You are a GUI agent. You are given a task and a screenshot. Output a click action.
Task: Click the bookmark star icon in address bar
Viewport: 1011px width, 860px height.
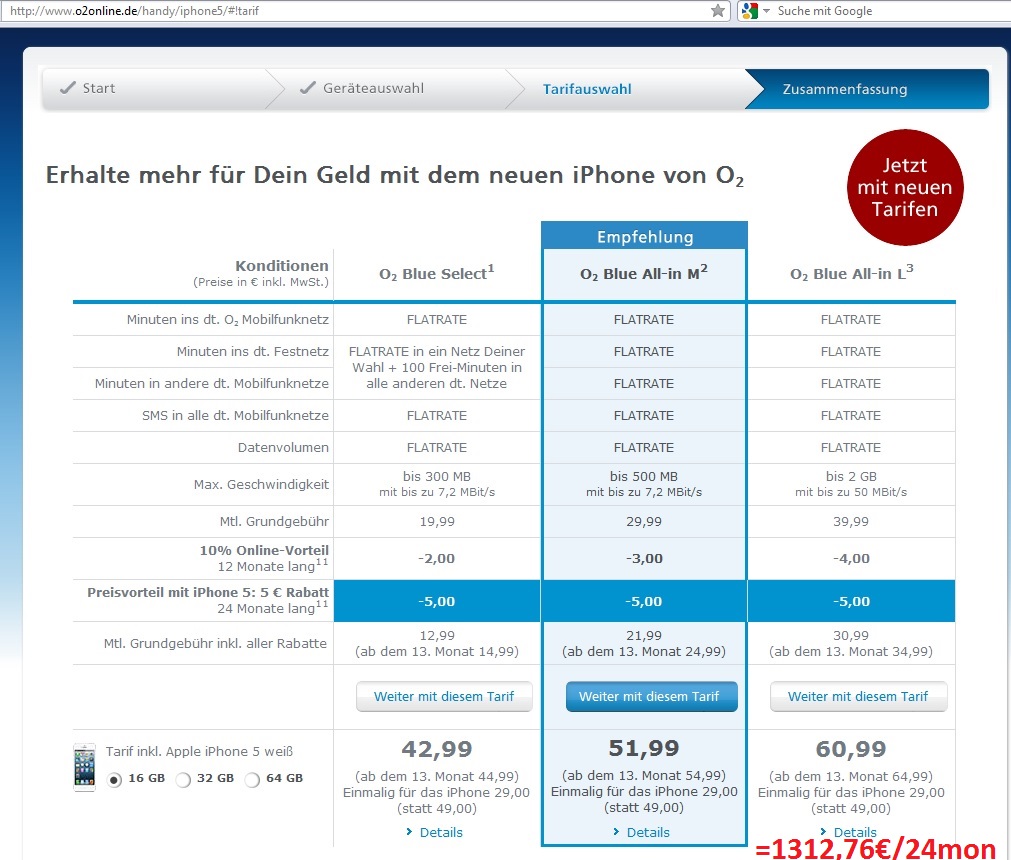718,10
